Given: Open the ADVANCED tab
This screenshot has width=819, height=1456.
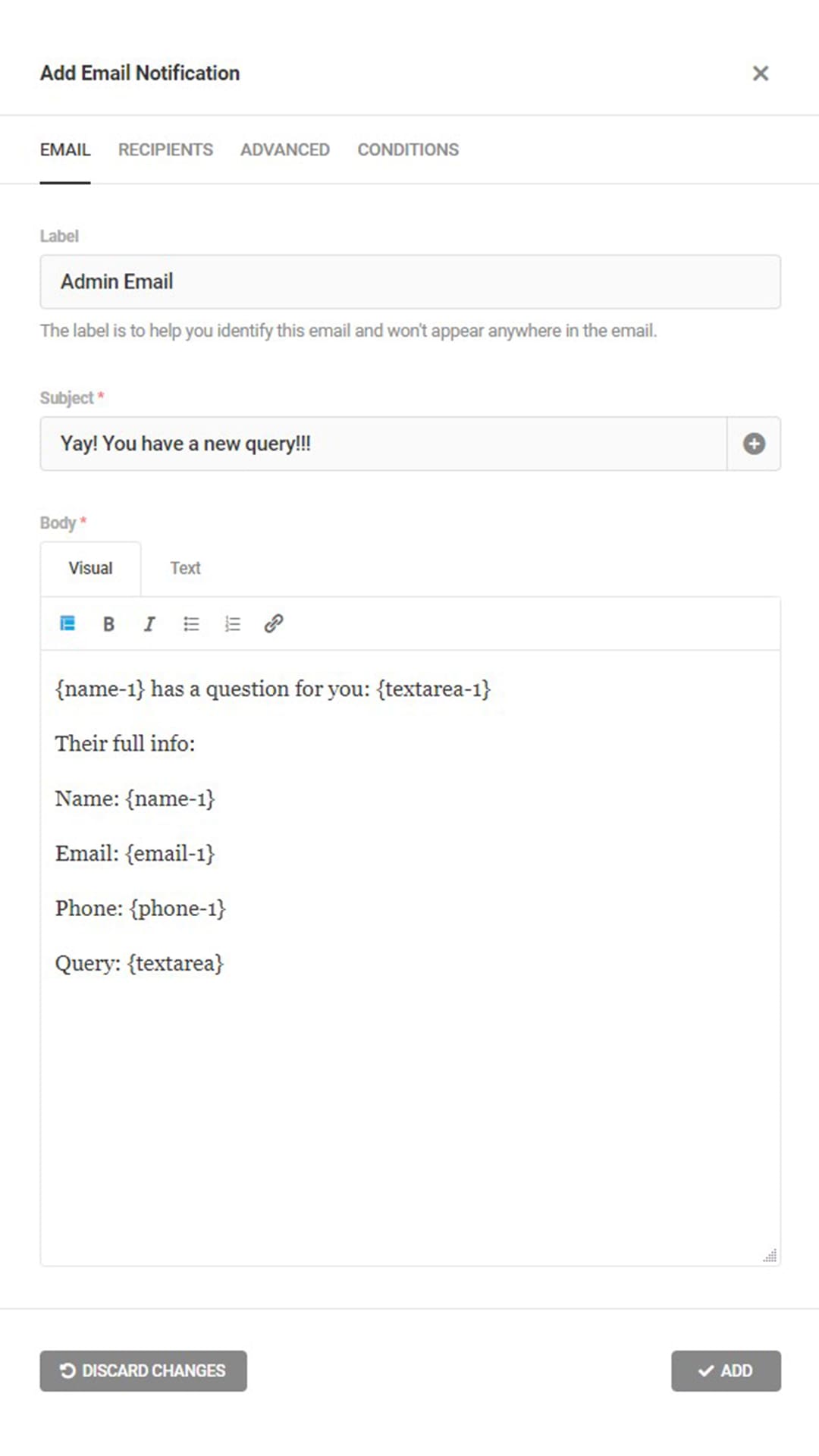Looking at the screenshot, I should click(284, 149).
